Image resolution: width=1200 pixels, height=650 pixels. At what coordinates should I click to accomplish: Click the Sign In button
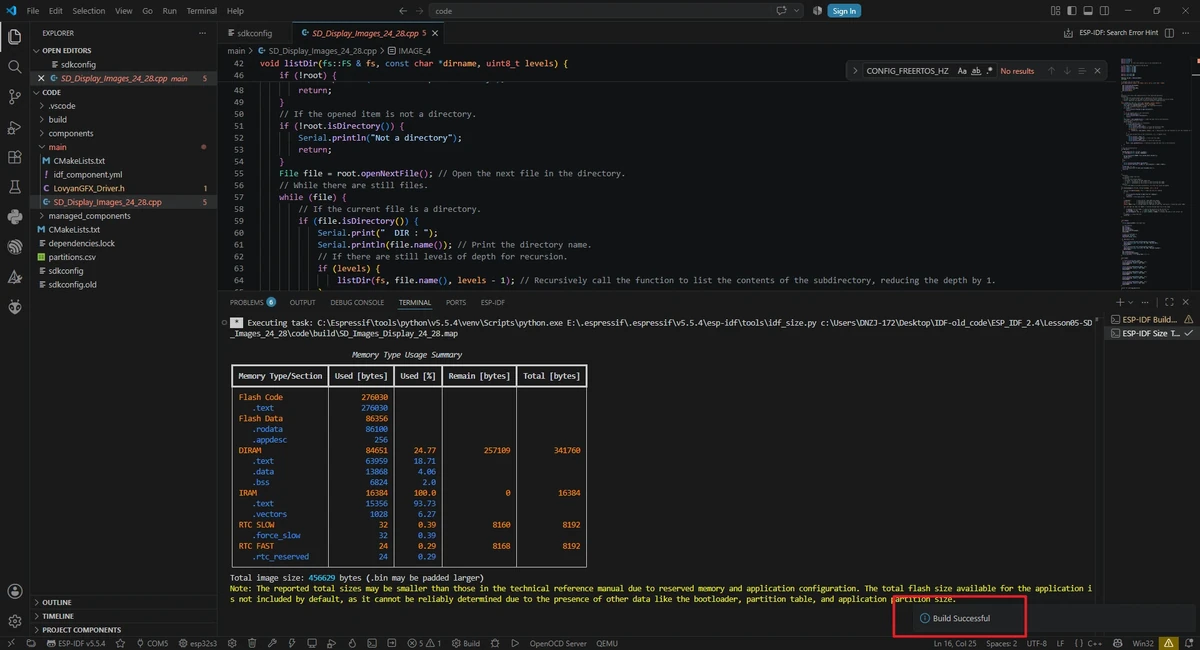844,11
